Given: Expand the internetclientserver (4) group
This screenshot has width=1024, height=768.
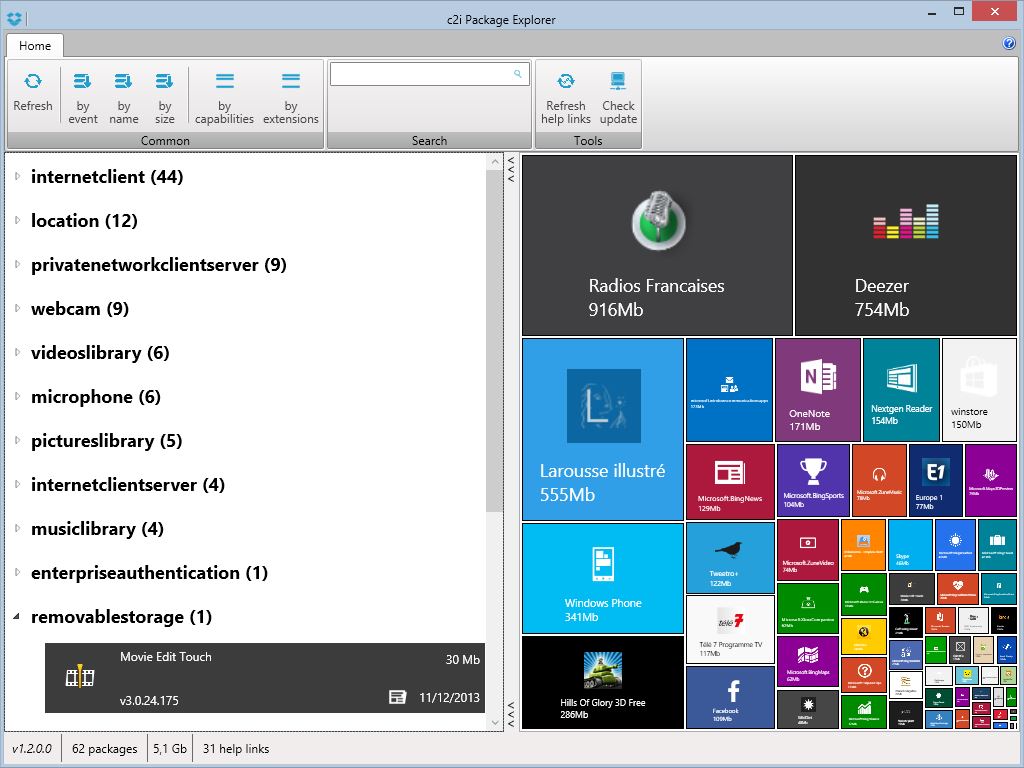Looking at the screenshot, I should [x=18, y=485].
